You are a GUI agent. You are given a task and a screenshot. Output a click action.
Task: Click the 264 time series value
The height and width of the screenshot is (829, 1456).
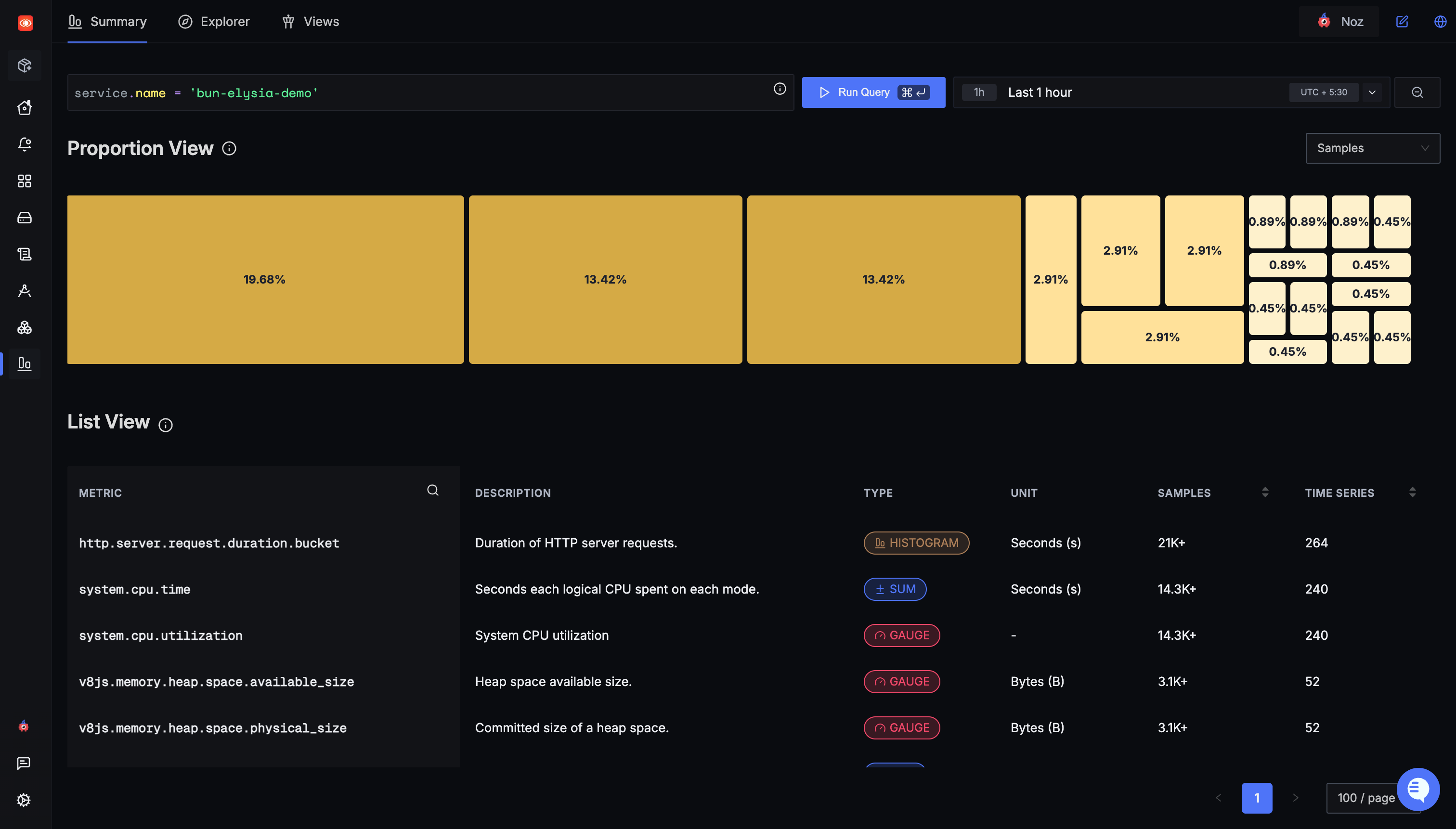click(x=1316, y=543)
